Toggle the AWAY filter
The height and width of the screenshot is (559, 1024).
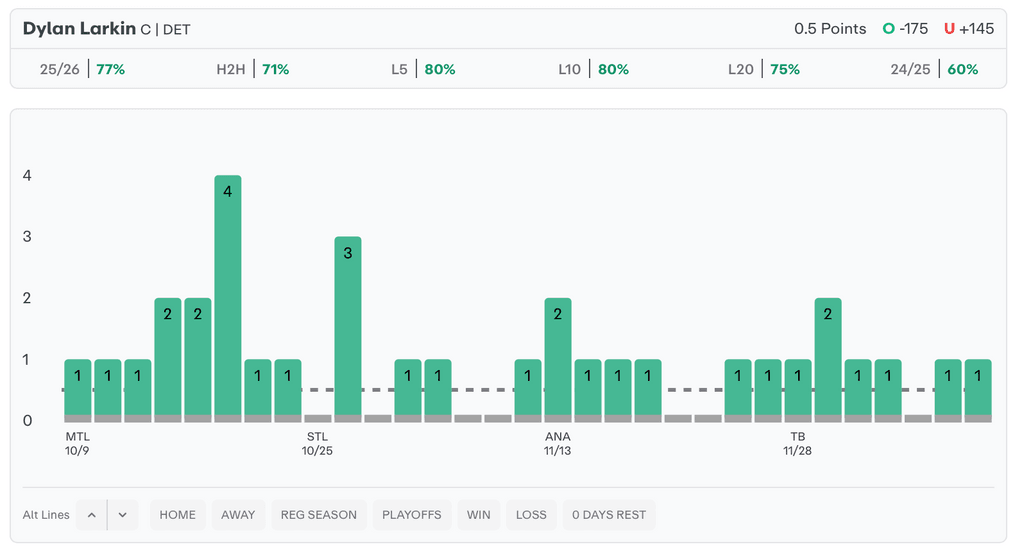(x=238, y=515)
